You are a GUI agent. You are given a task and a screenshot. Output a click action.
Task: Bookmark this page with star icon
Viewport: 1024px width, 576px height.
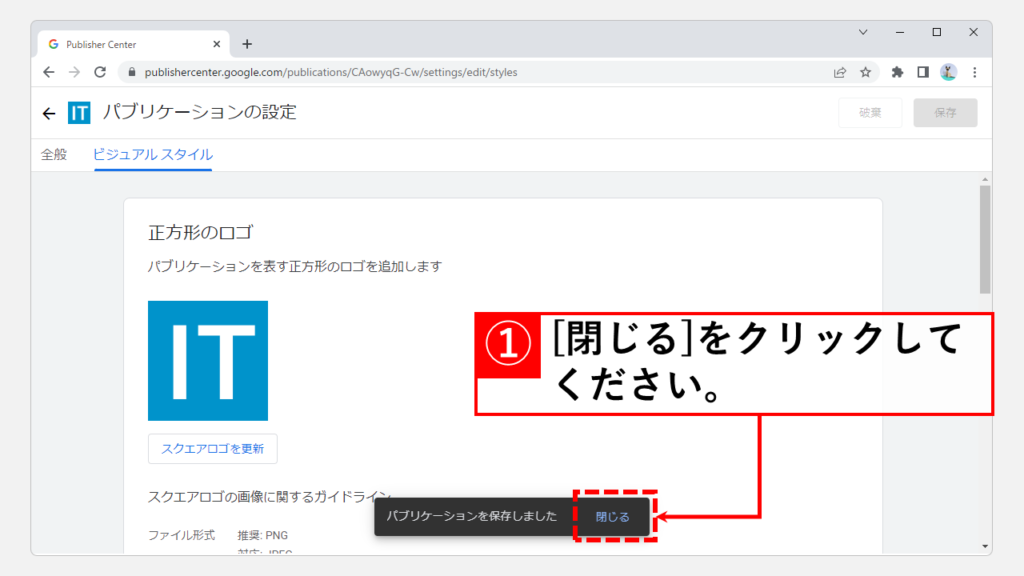click(x=866, y=72)
